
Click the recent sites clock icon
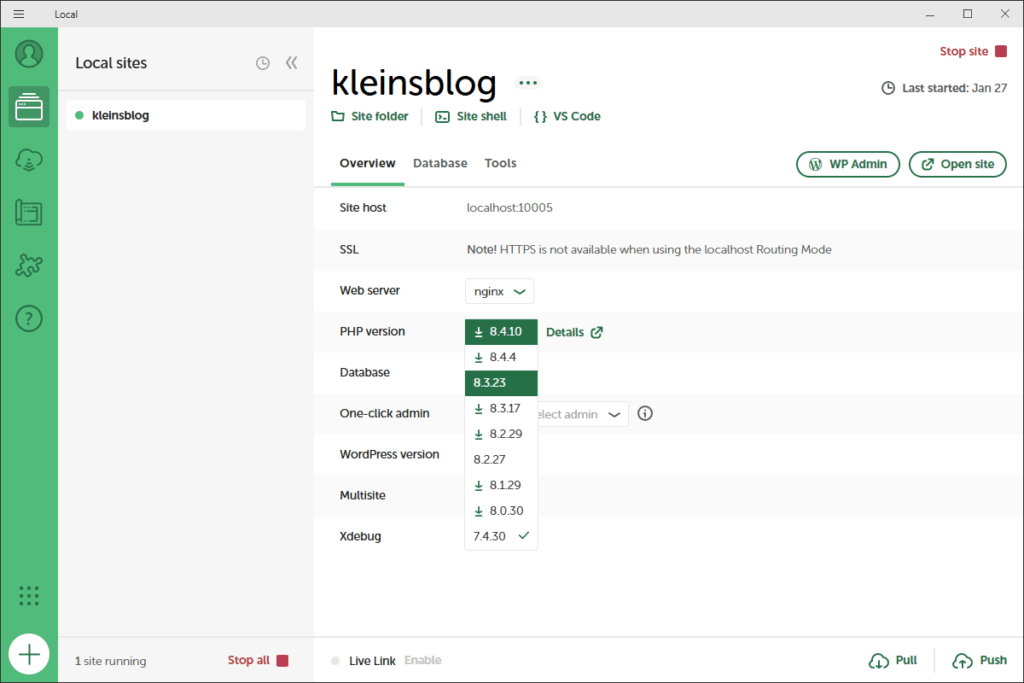pos(262,63)
